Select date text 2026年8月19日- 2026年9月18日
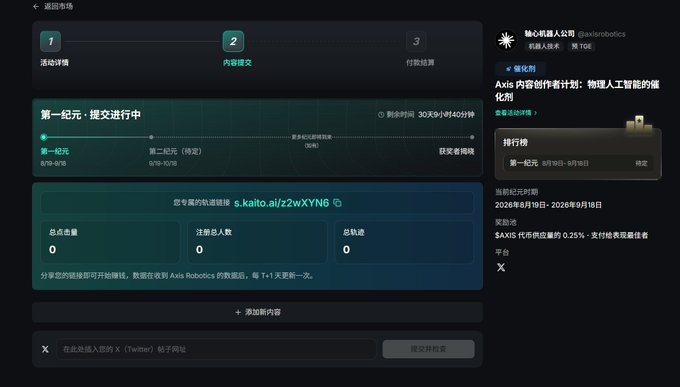This screenshot has width=680, height=387. [548, 205]
